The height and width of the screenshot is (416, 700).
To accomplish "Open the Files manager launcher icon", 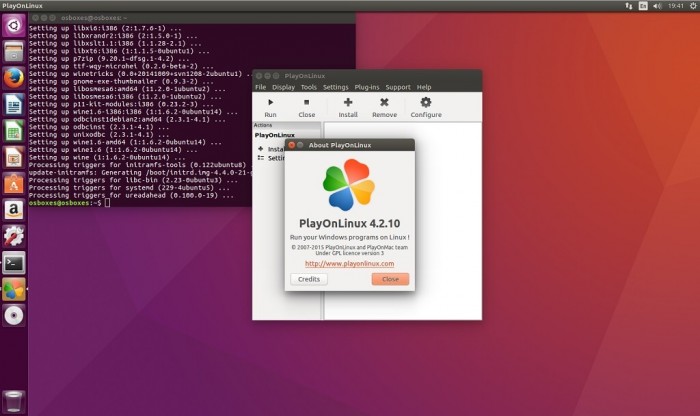I will 14,52.
